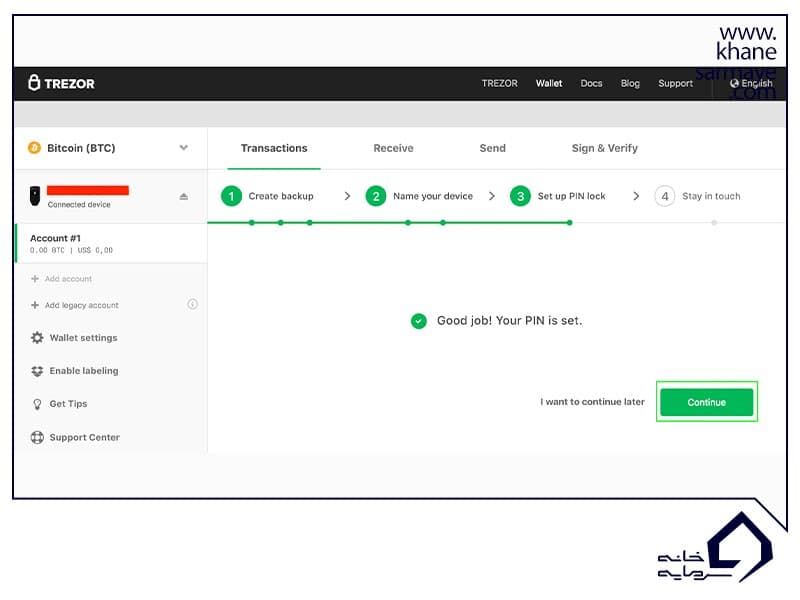Click the Wallet settings gear icon
The width and height of the screenshot is (800, 600).
point(37,338)
